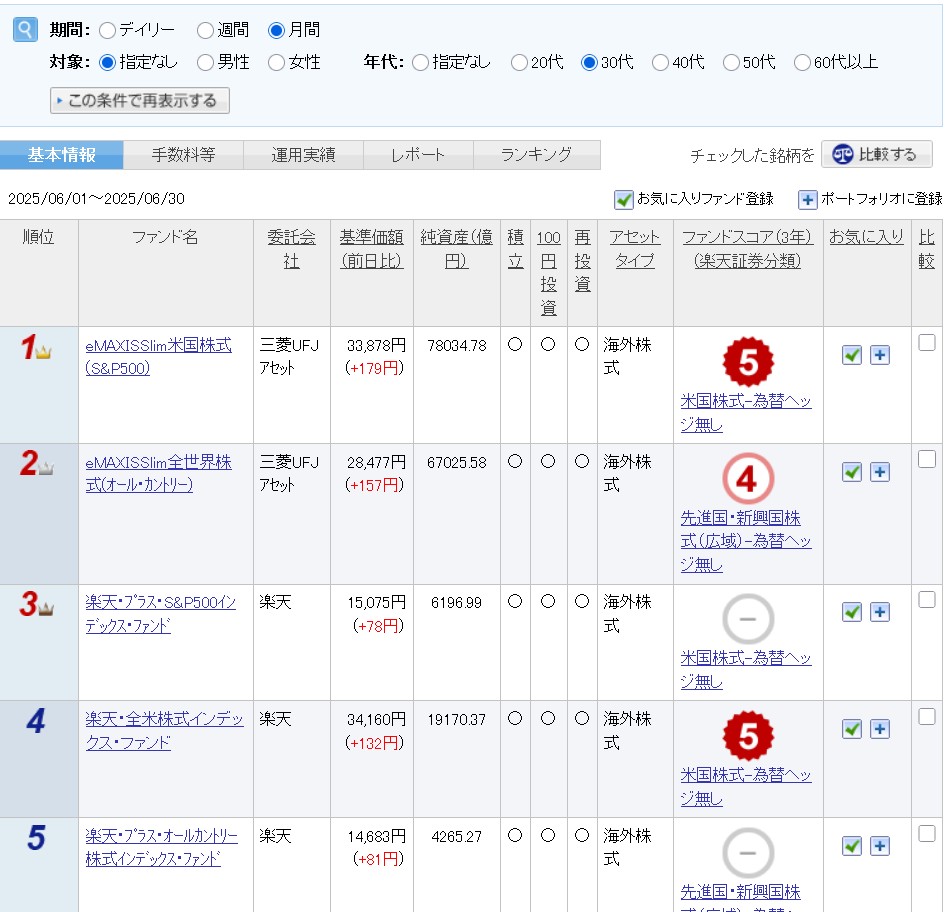Screen dimensions: 946x912
Task: Favorite 楽天・プラス・S&P500 fund
Action: coord(851,612)
